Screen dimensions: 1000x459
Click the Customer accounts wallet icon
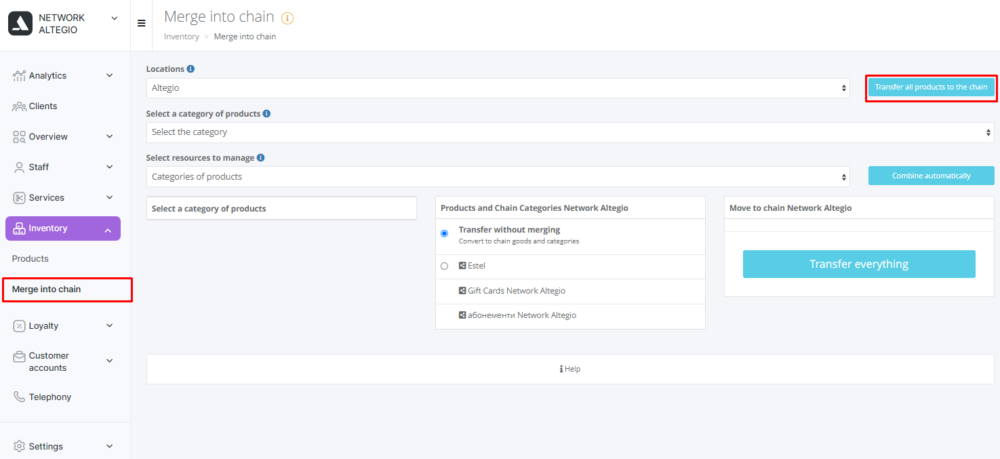click(x=19, y=356)
